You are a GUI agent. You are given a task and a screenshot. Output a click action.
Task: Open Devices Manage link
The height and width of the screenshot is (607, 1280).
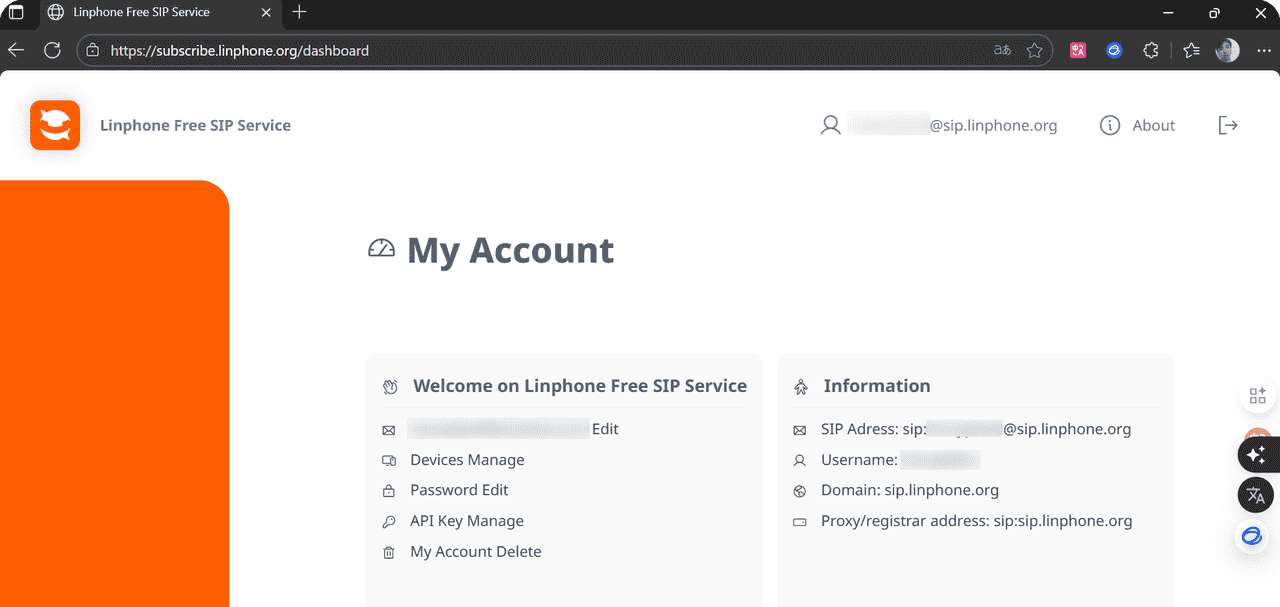tap(467, 460)
